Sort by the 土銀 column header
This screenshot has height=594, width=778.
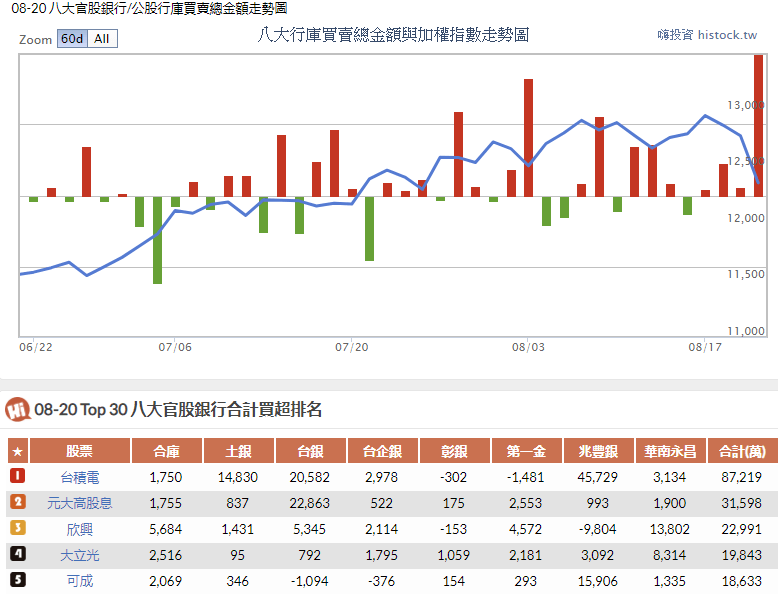click(238, 451)
